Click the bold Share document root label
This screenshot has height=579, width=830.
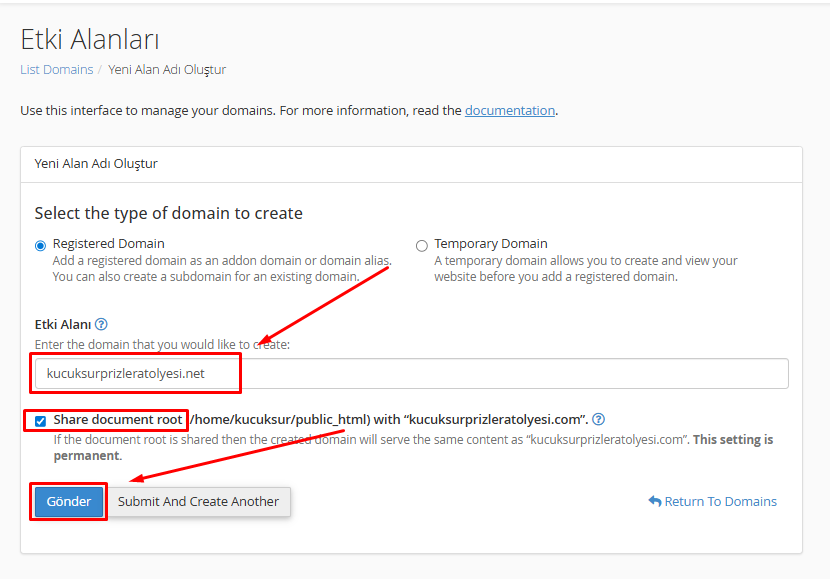click(x=117, y=419)
